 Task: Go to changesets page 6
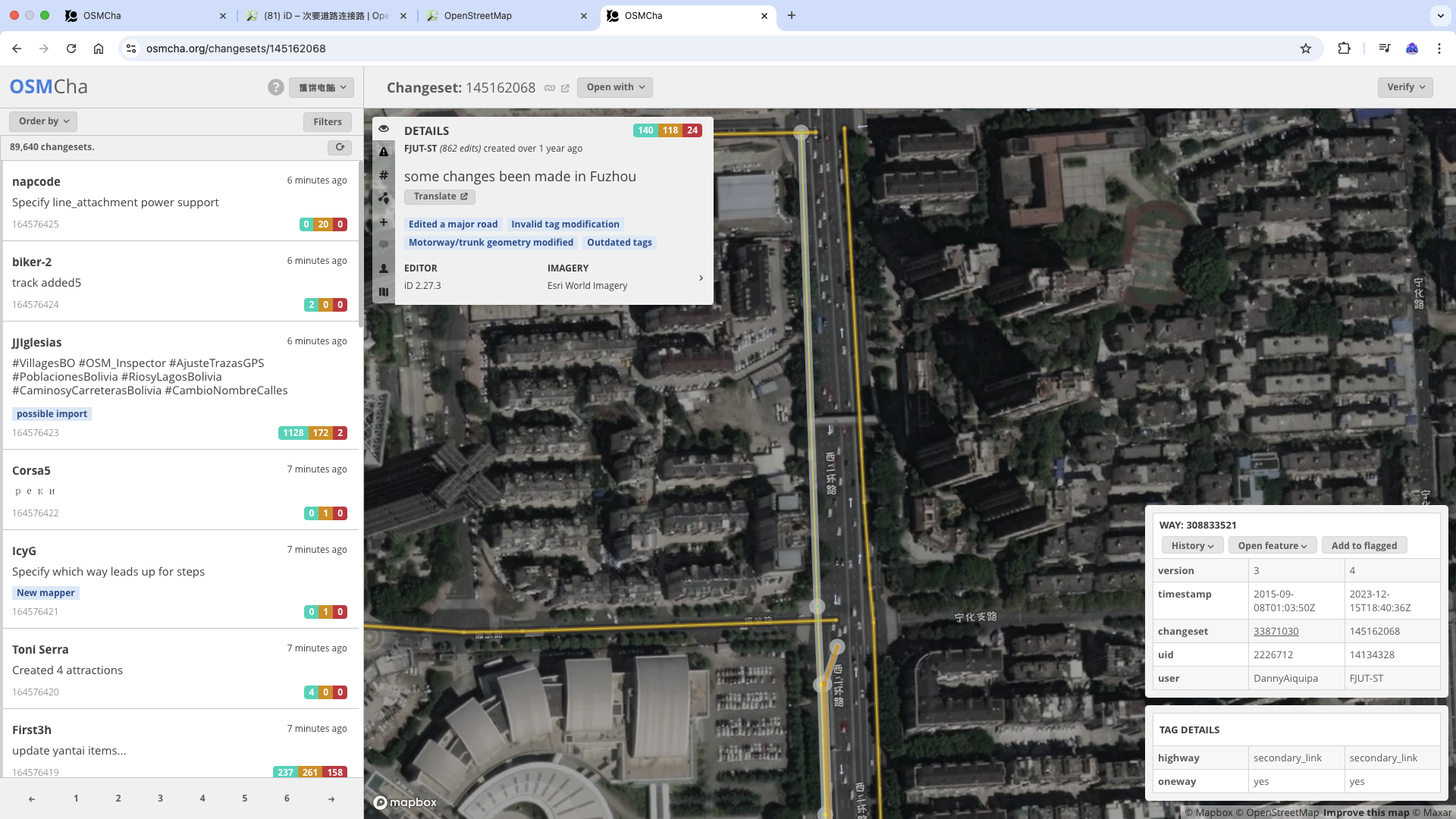(x=287, y=799)
